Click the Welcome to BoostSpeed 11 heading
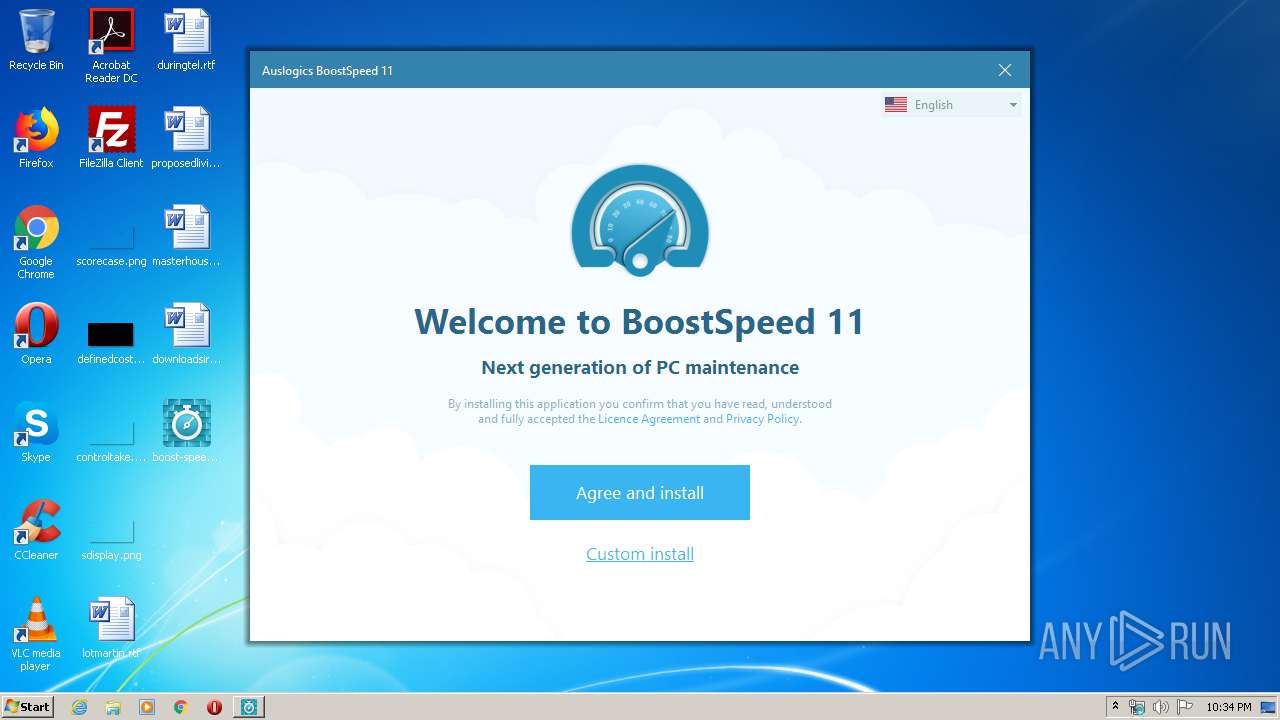 point(640,322)
